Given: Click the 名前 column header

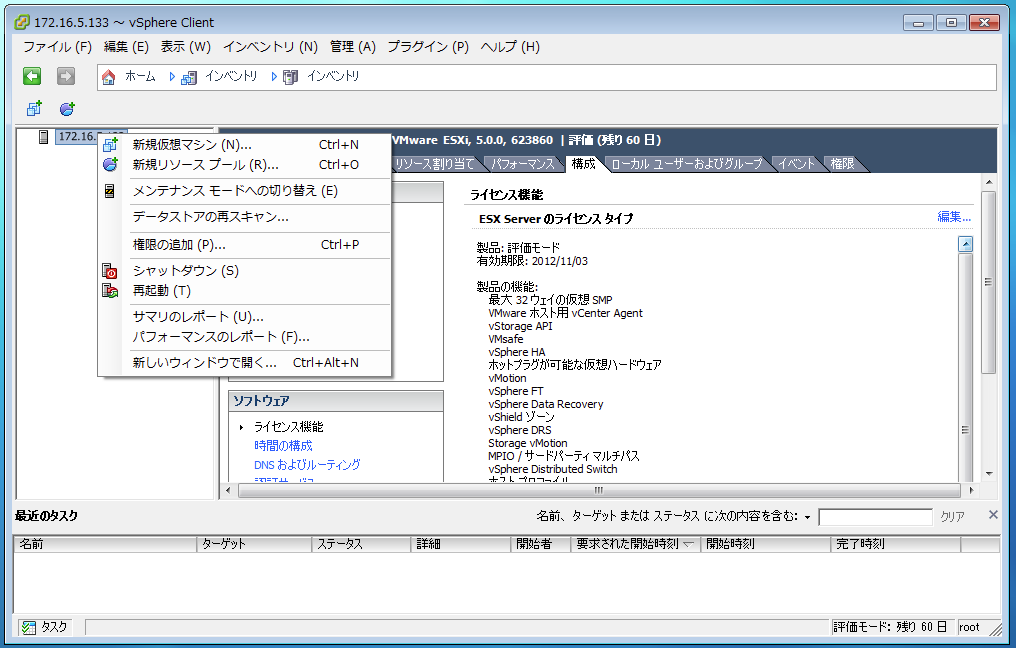Looking at the screenshot, I should point(105,544).
